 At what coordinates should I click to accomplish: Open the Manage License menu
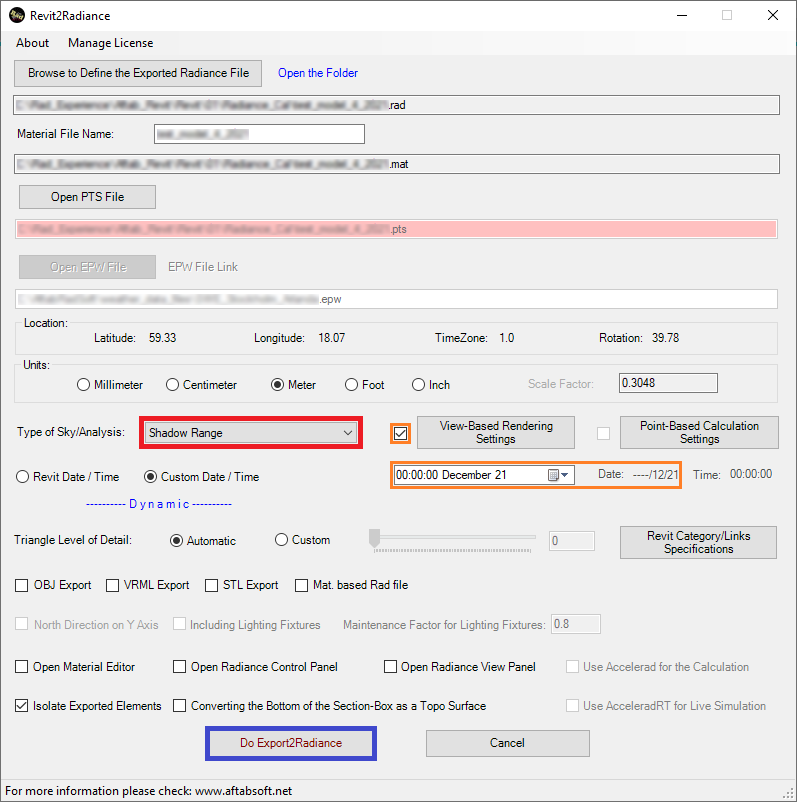click(x=110, y=43)
